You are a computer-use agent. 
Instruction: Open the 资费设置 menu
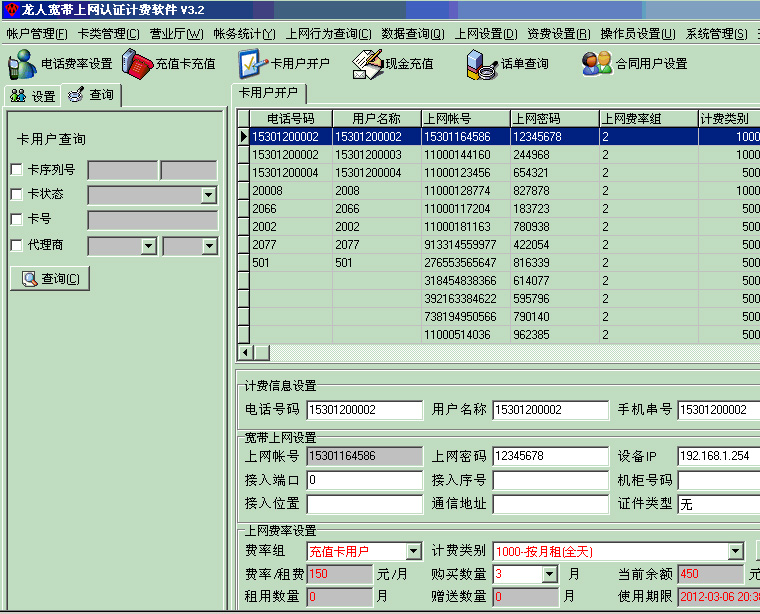pyautogui.click(x=559, y=34)
